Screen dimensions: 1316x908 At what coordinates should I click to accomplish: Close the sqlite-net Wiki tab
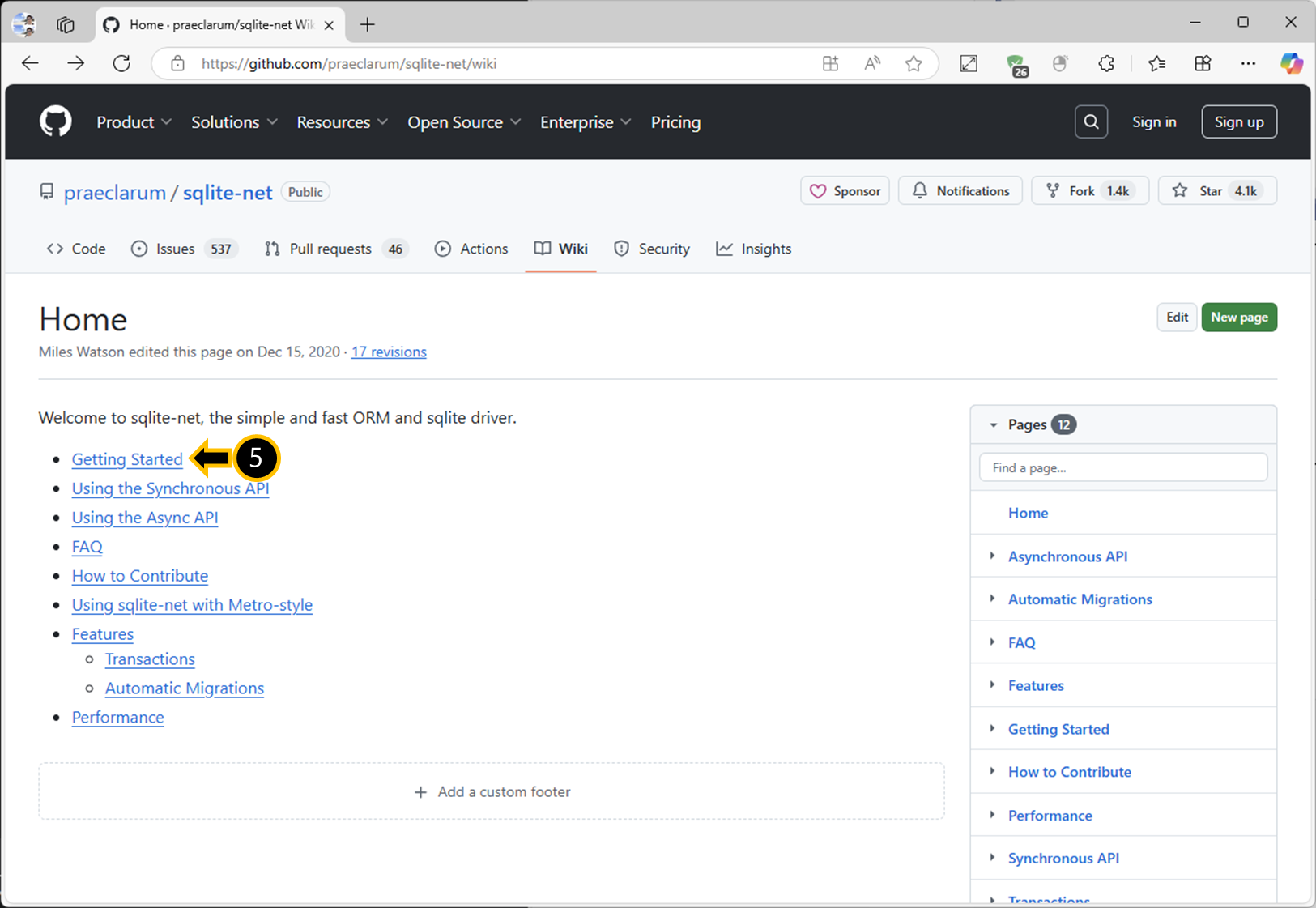329,25
